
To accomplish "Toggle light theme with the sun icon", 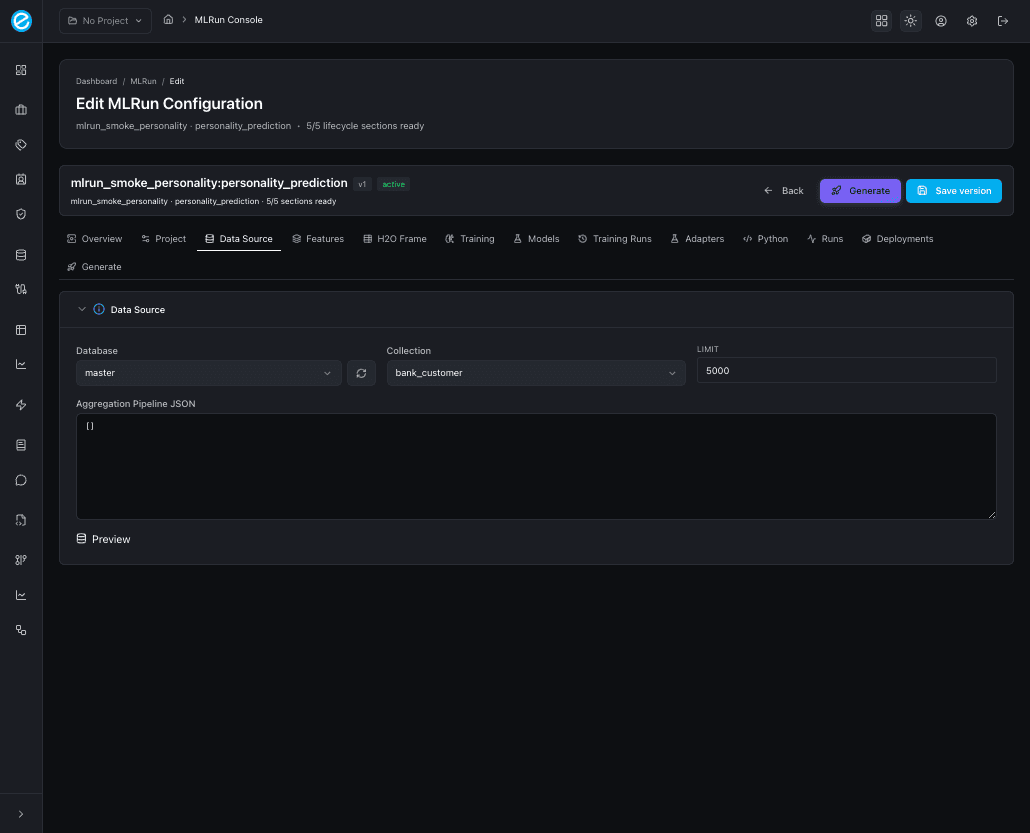I will pyautogui.click(x=910, y=20).
